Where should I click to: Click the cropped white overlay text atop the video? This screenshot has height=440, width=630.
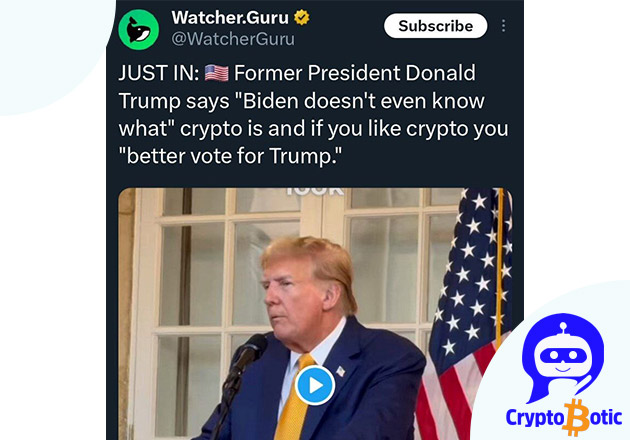point(315,191)
